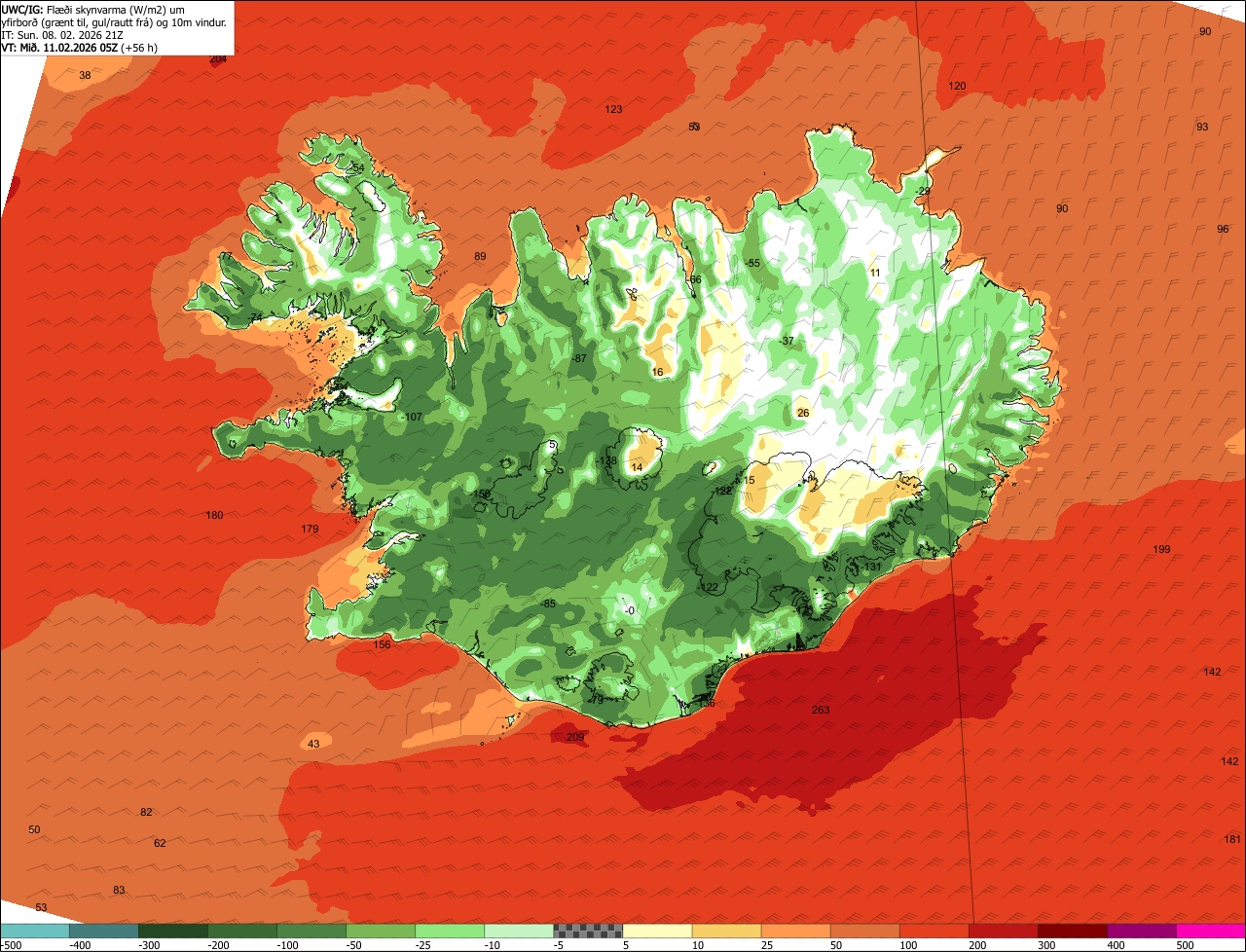This screenshot has width=1246, height=952.
Task: Click the '156' value off the southwest coast
Action: click(382, 644)
